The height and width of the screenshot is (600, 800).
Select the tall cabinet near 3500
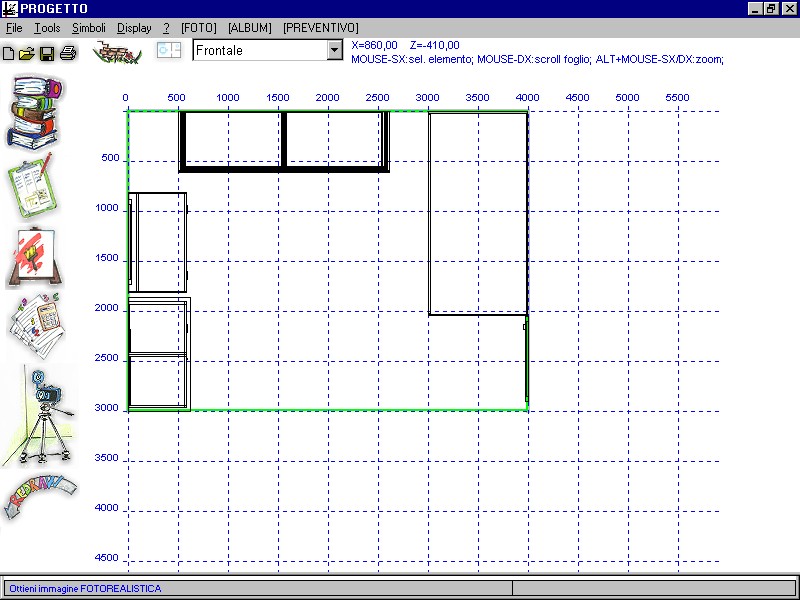pos(478,213)
